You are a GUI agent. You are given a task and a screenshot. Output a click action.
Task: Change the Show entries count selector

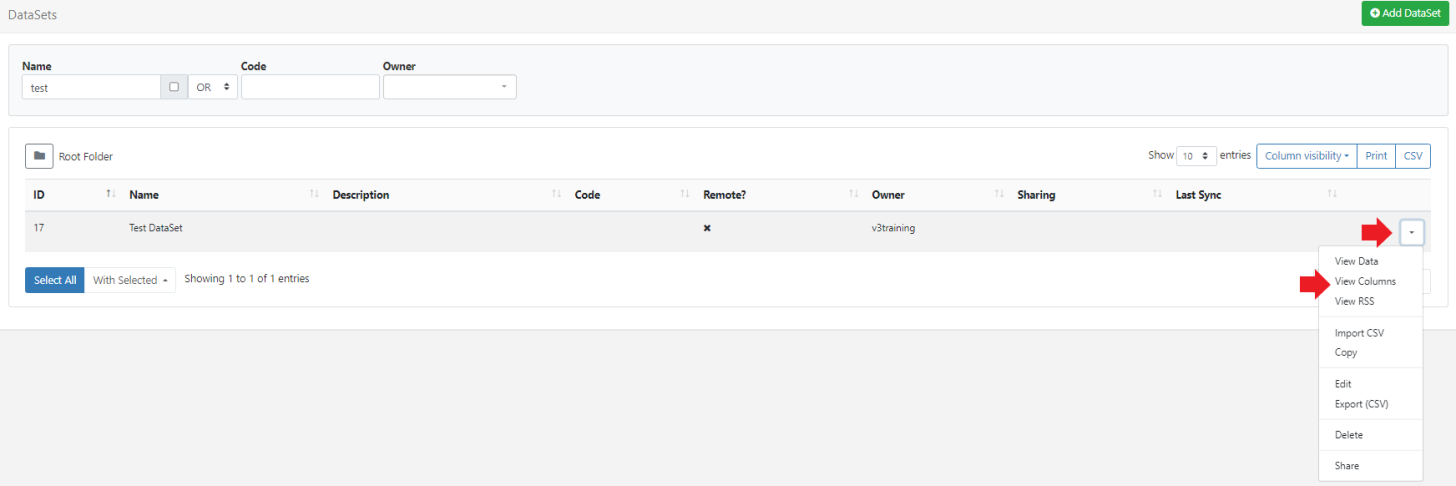pyautogui.click(x=1196, y=156)
